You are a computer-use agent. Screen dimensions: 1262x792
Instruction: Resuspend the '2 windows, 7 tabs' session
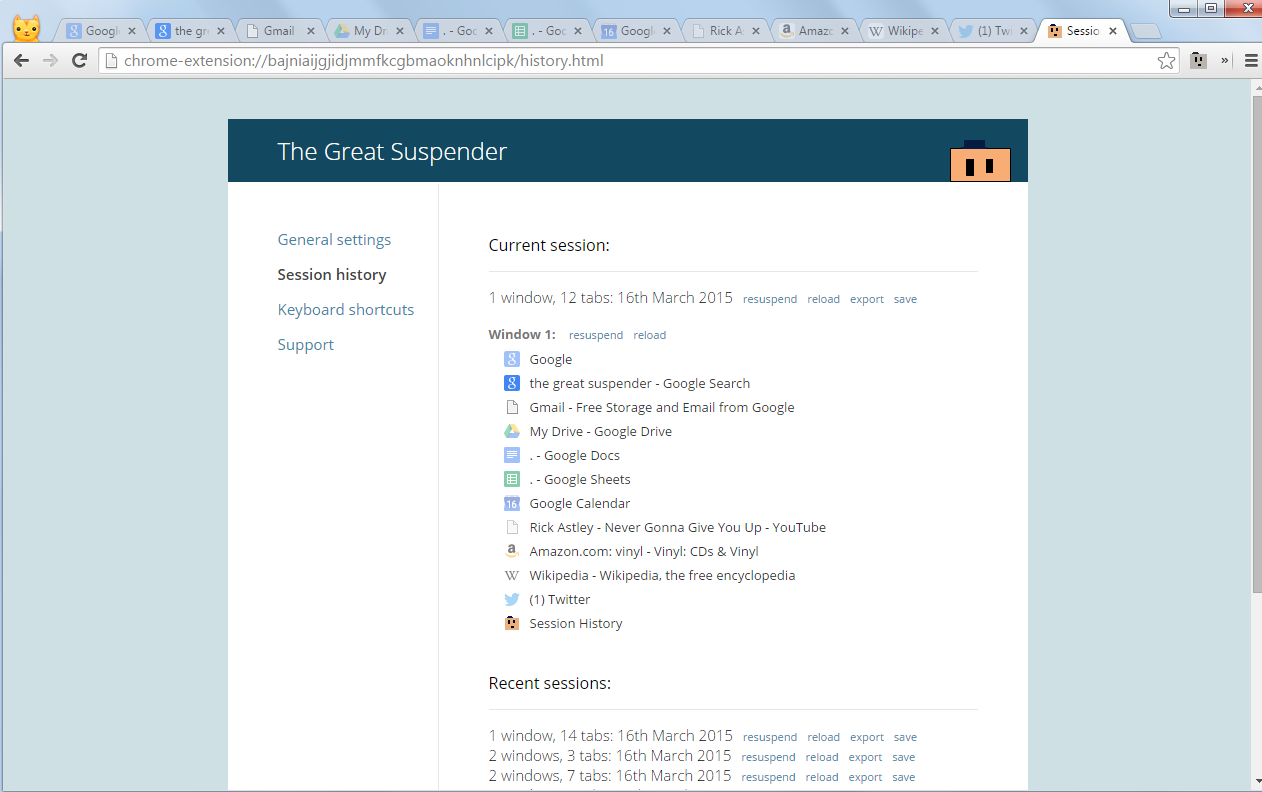[769, 777]
